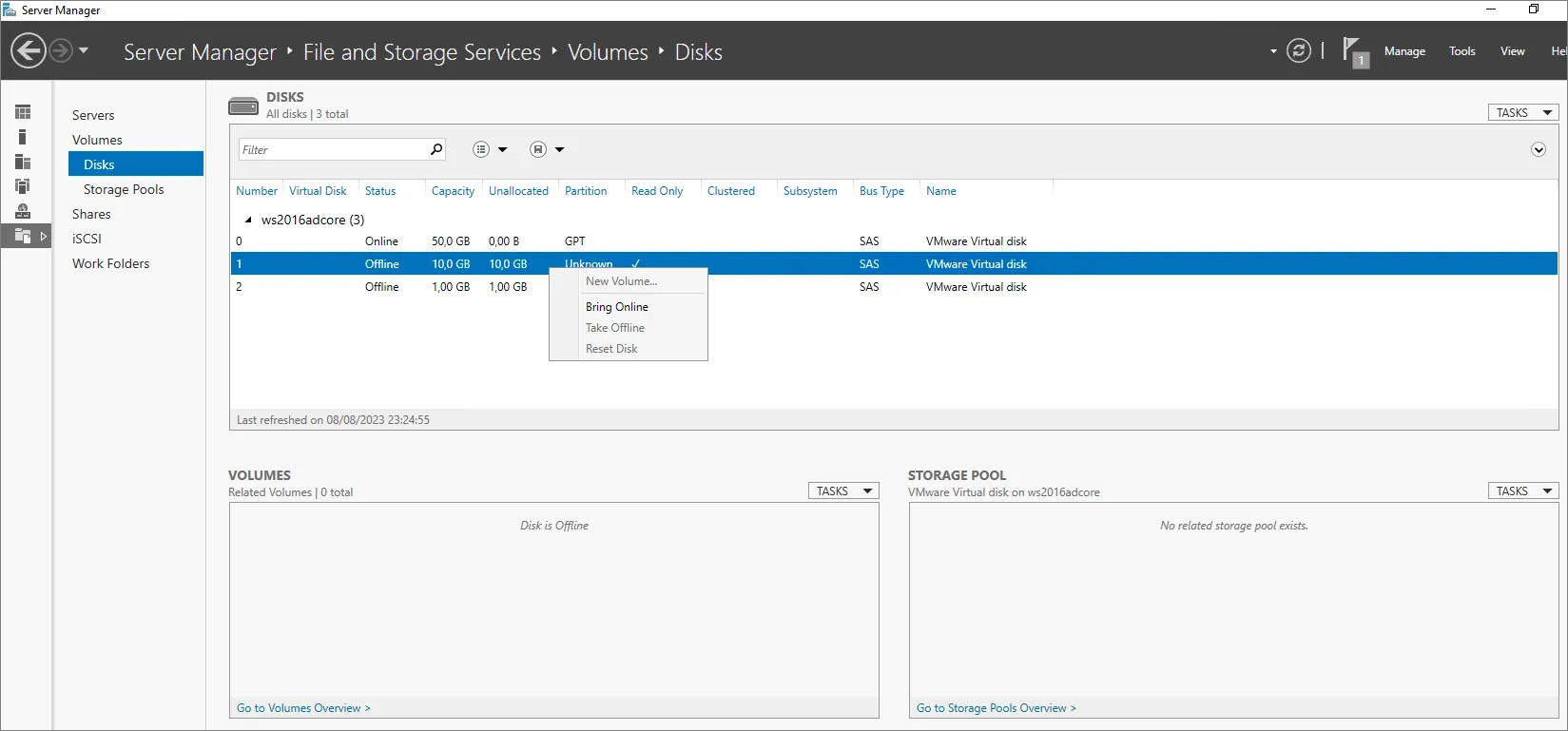Select New Volume... in context menu
The width and height of the screenshot is (1568, 731).
tap(621, 281)
